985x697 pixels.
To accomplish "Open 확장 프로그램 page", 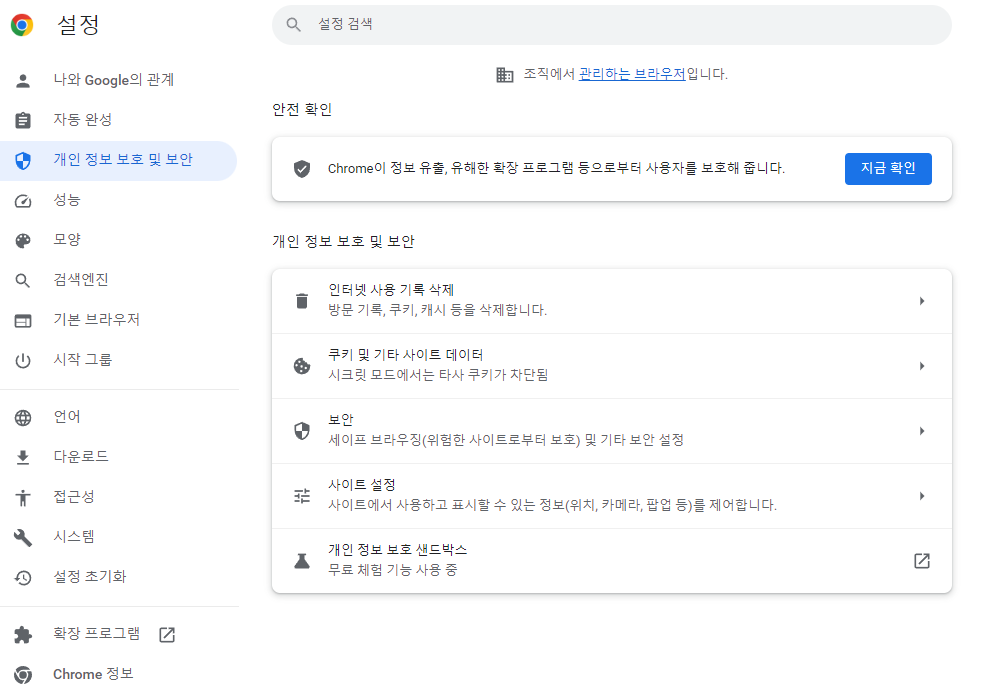I will click(x=118, y=635).
